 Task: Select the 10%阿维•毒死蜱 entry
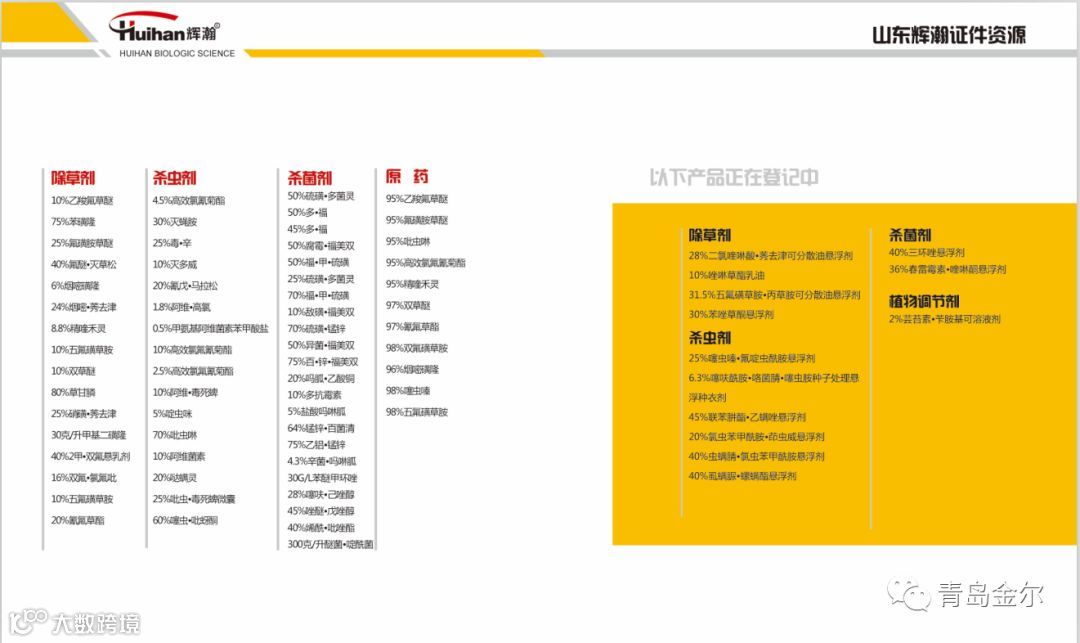click(185, 392)
